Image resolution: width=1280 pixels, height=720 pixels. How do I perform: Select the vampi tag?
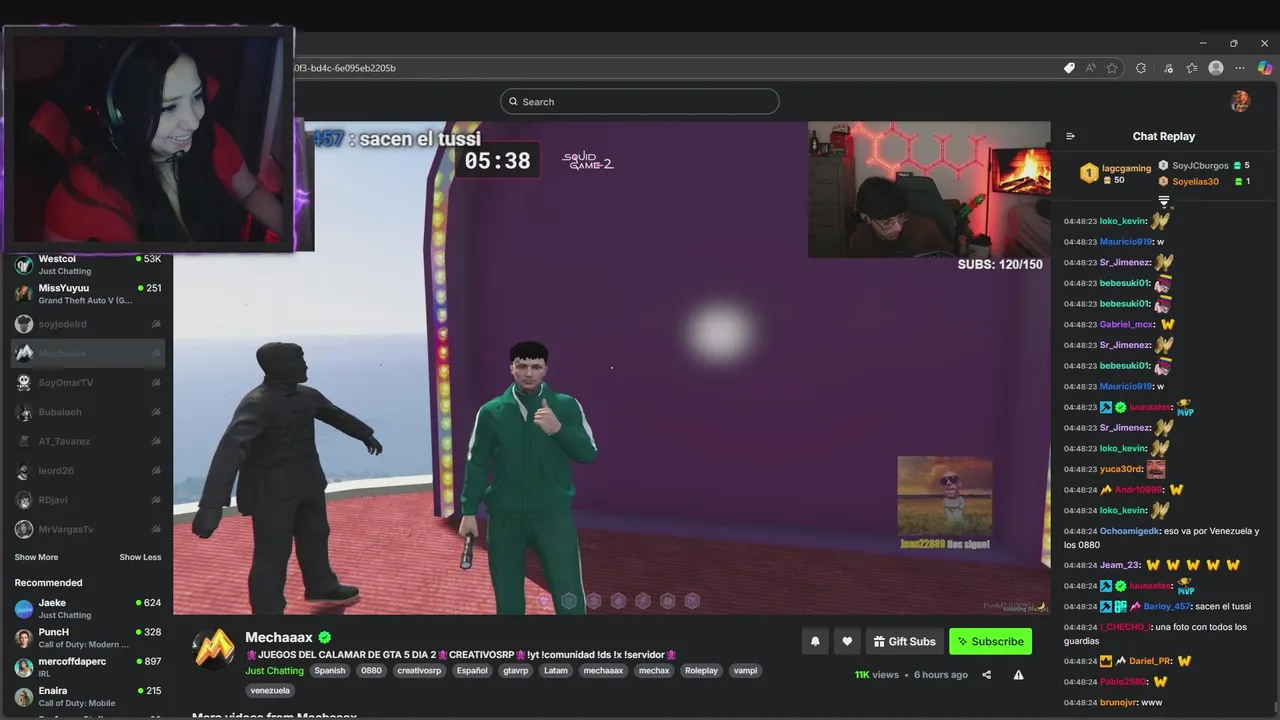[745, 670]
